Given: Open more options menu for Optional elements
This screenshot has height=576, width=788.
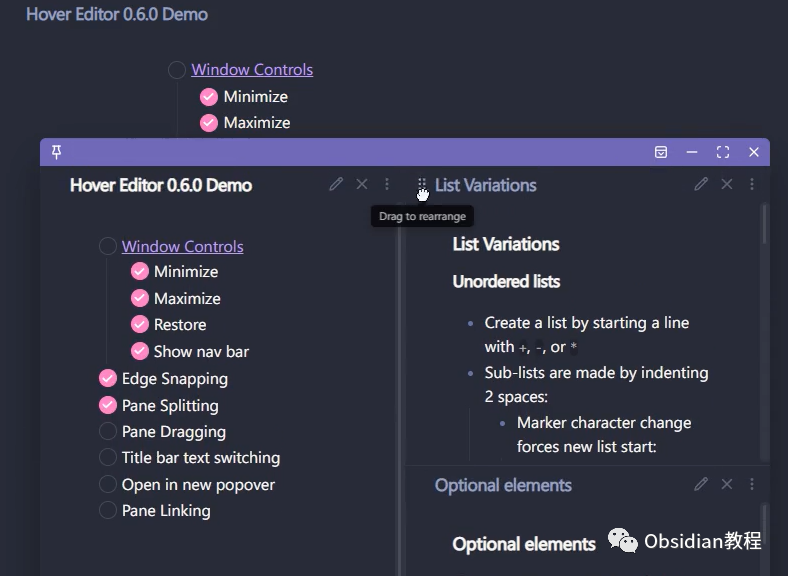Looking at the screenshot, I should click(x=752, y=484).
